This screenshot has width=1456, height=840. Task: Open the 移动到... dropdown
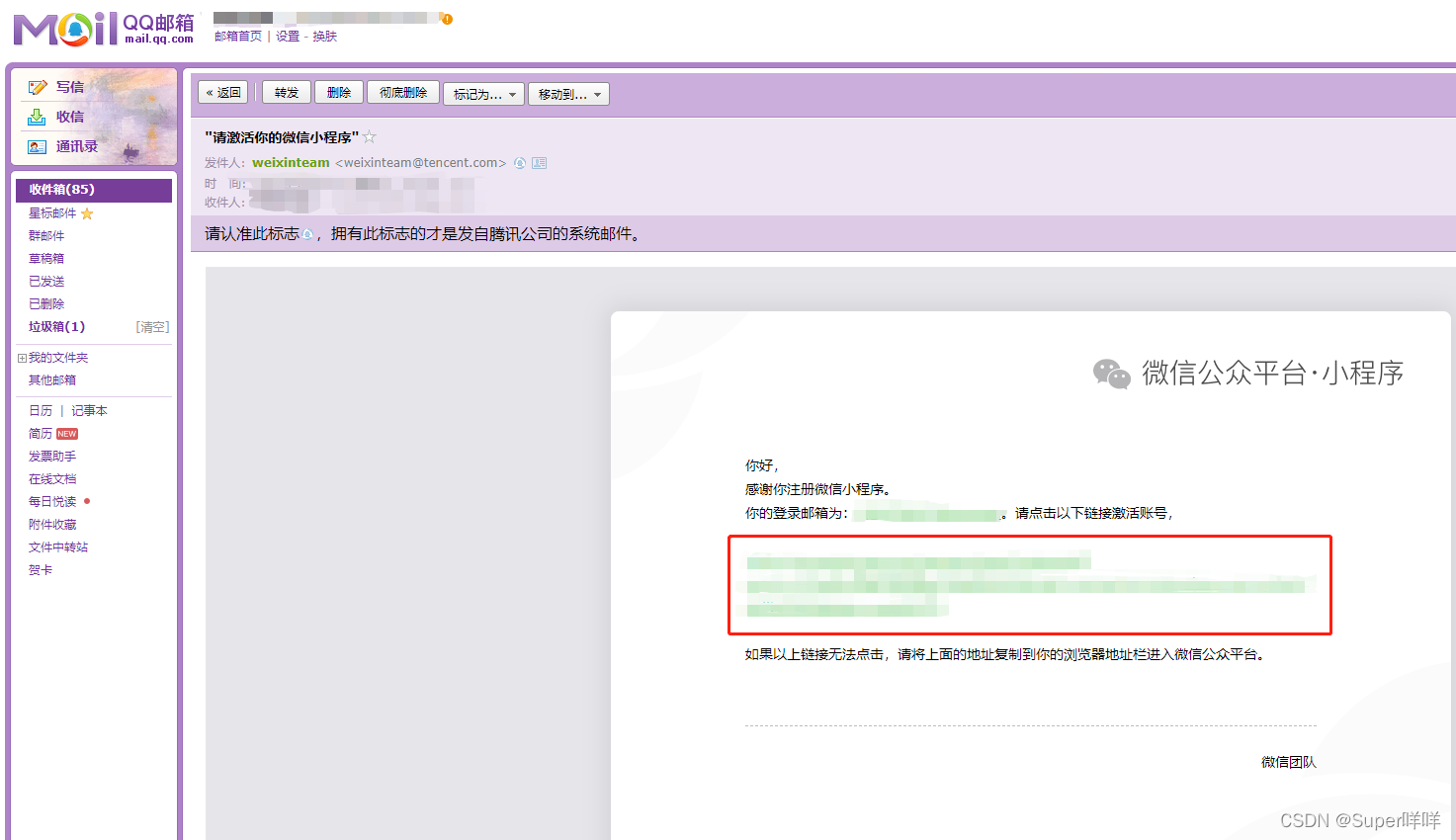(x=568, y=94)
